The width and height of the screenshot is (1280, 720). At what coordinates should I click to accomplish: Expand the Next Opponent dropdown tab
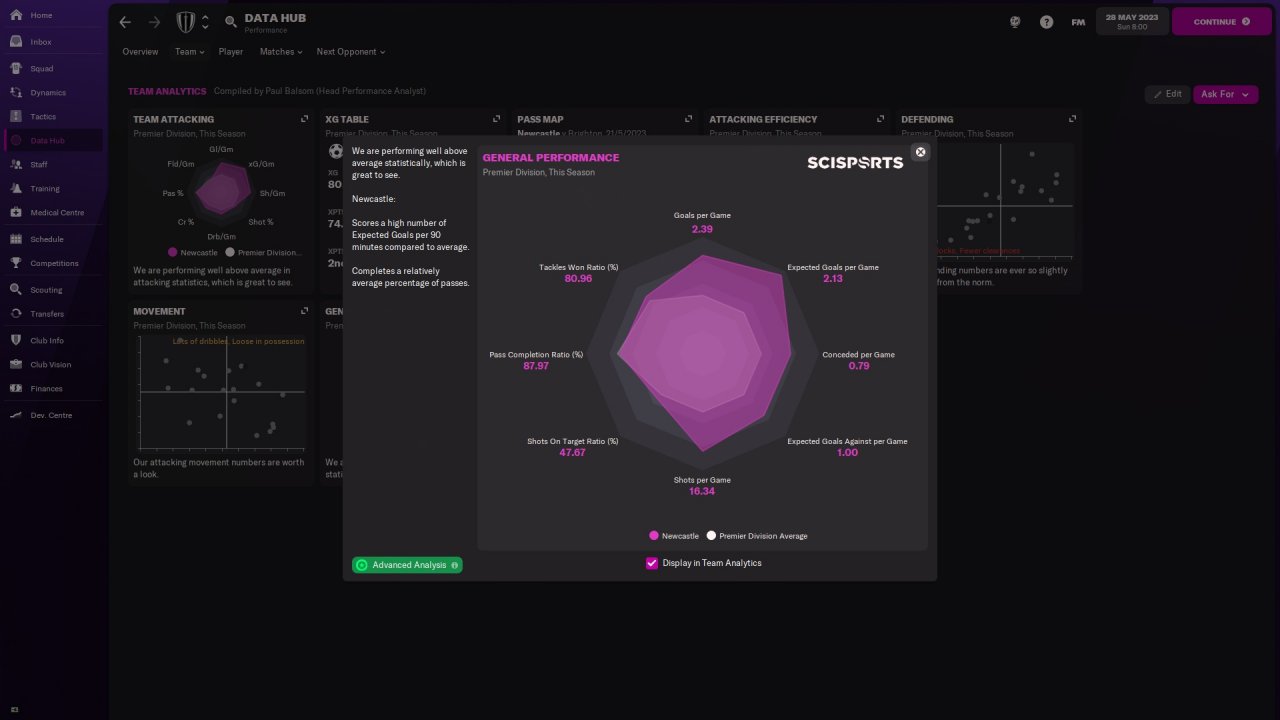pyautogui.click(x=351, y=52)
